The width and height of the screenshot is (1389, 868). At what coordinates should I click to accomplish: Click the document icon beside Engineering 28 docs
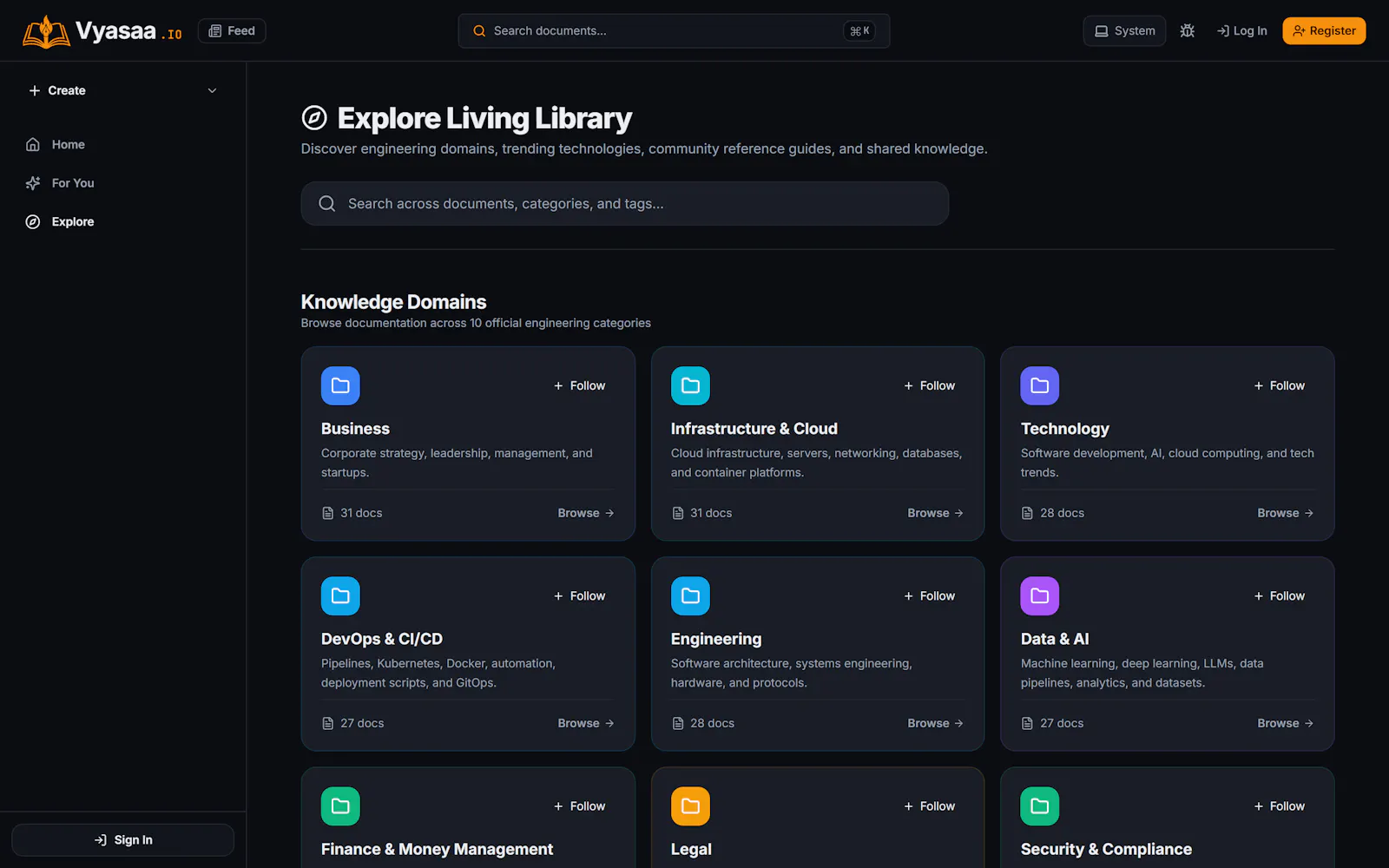pyautogui.click(x=678, y=723)
